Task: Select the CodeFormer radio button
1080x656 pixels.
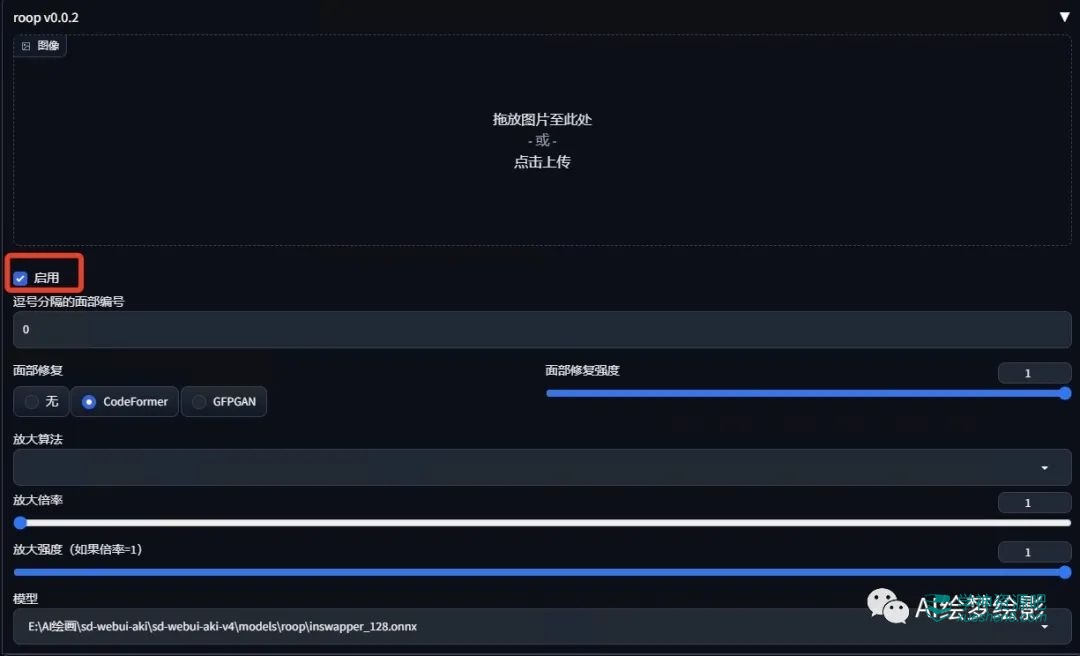Action: (89, 402)
